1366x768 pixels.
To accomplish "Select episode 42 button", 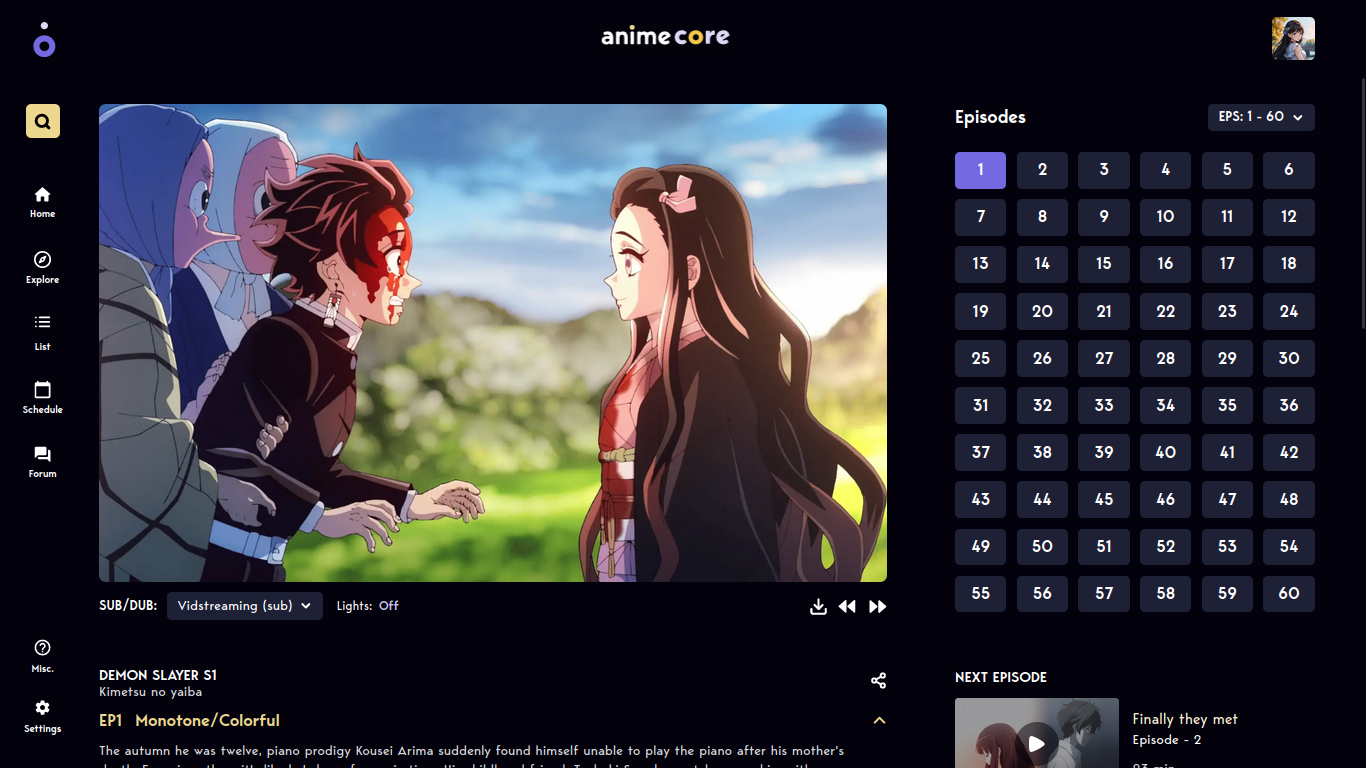I will pos(1289,452).
